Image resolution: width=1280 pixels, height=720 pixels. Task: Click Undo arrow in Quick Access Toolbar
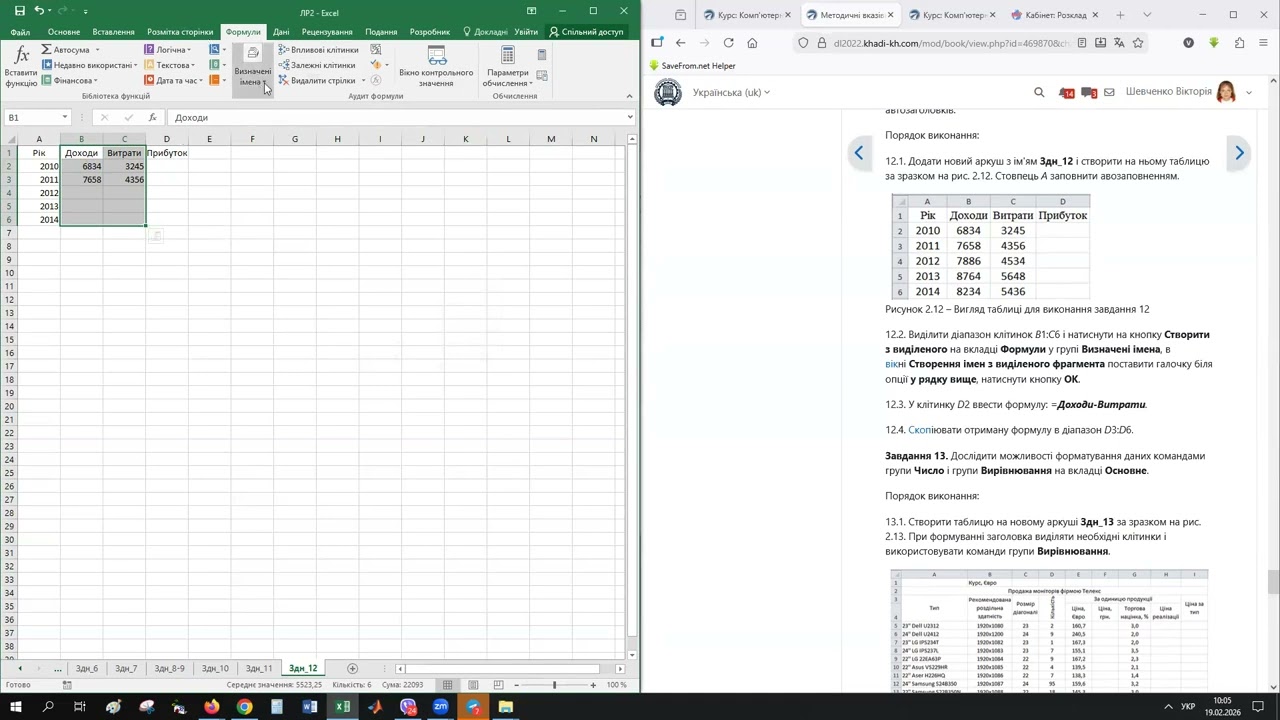click(39, 11)
